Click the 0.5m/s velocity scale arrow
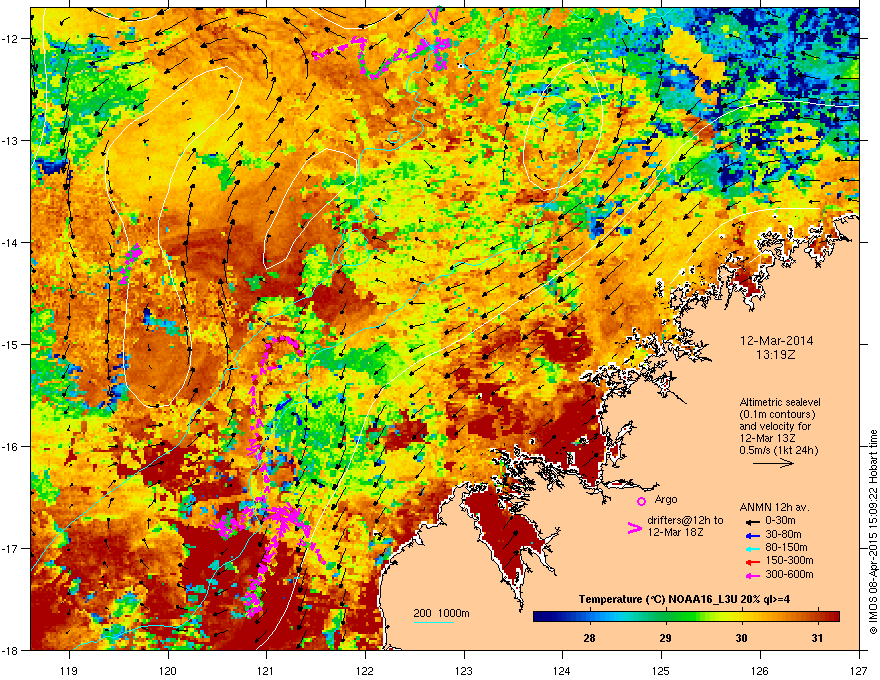Screen dimensions: 880x680 774,463
